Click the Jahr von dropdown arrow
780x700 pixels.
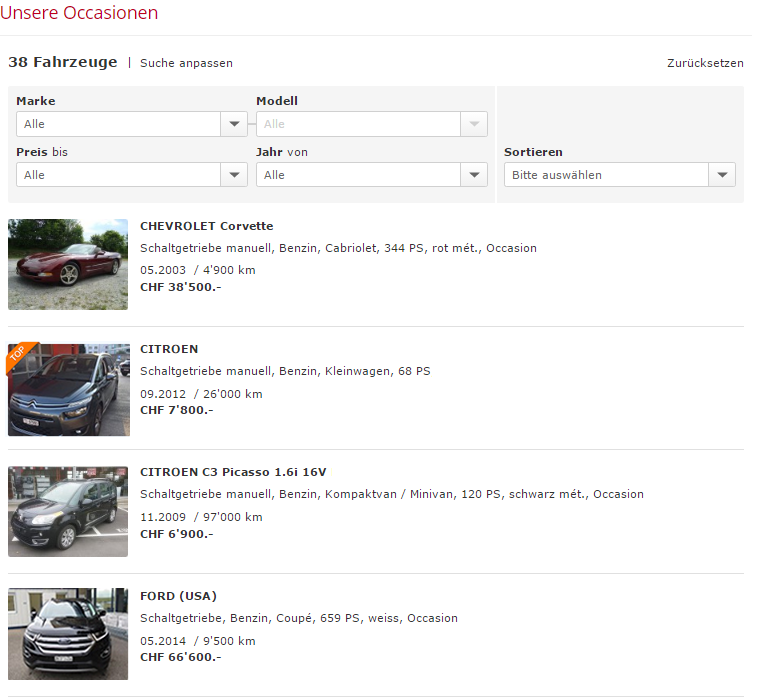pyautogui.click(x=474, y=175)
